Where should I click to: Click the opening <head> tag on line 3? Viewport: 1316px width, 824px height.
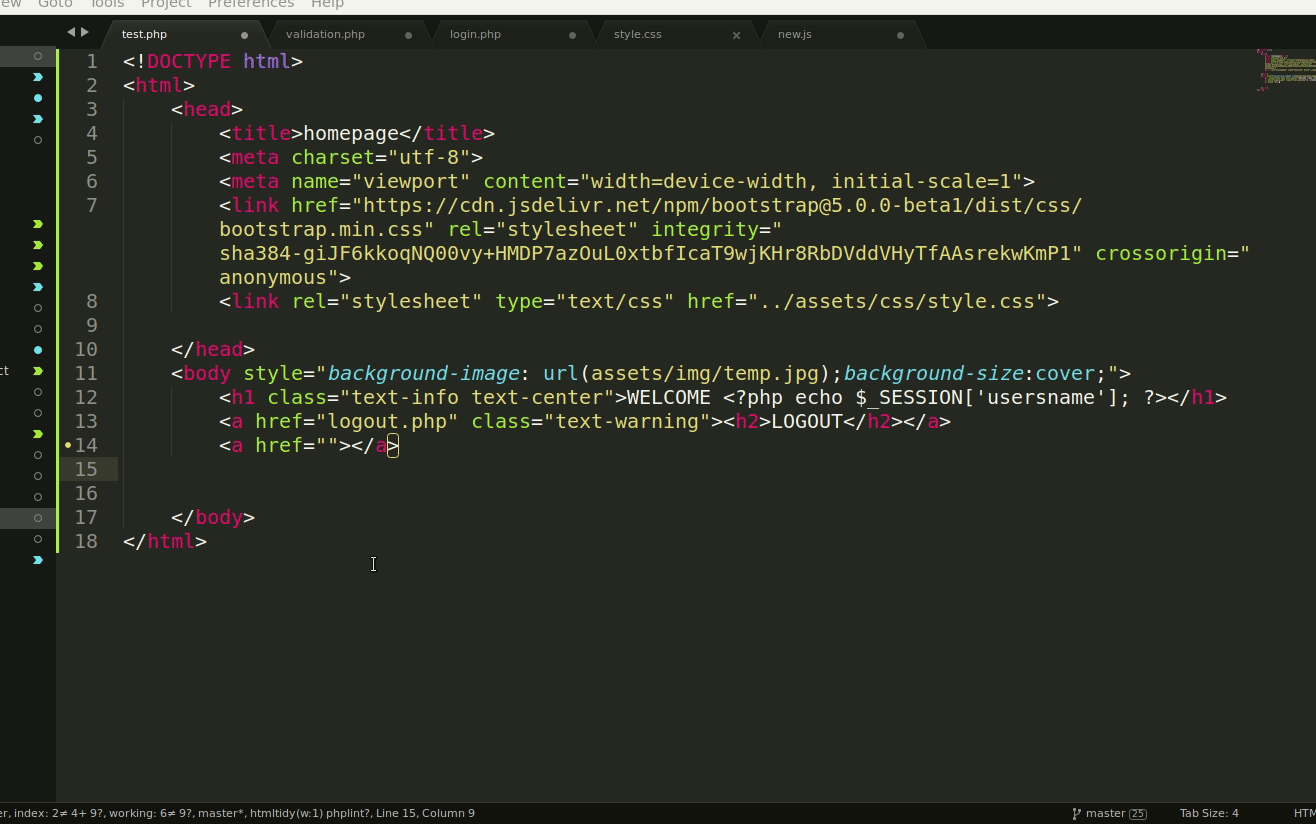coord(207,109)
